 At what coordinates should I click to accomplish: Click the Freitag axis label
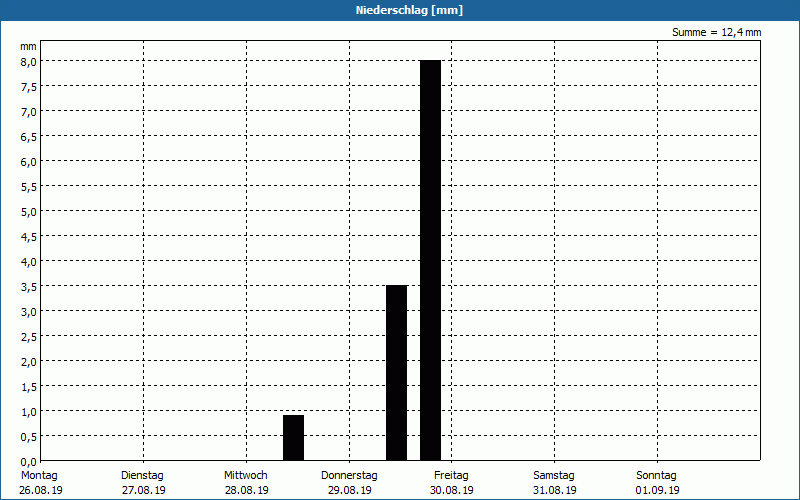coord(451,475)
